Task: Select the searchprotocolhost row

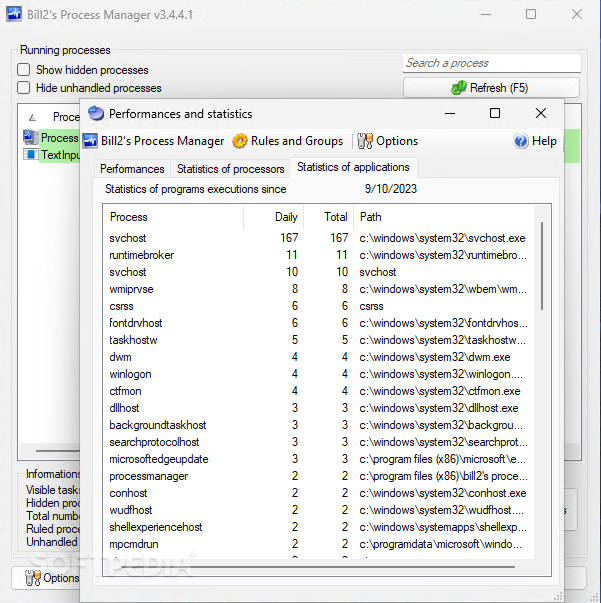Action: pos(318,442)
